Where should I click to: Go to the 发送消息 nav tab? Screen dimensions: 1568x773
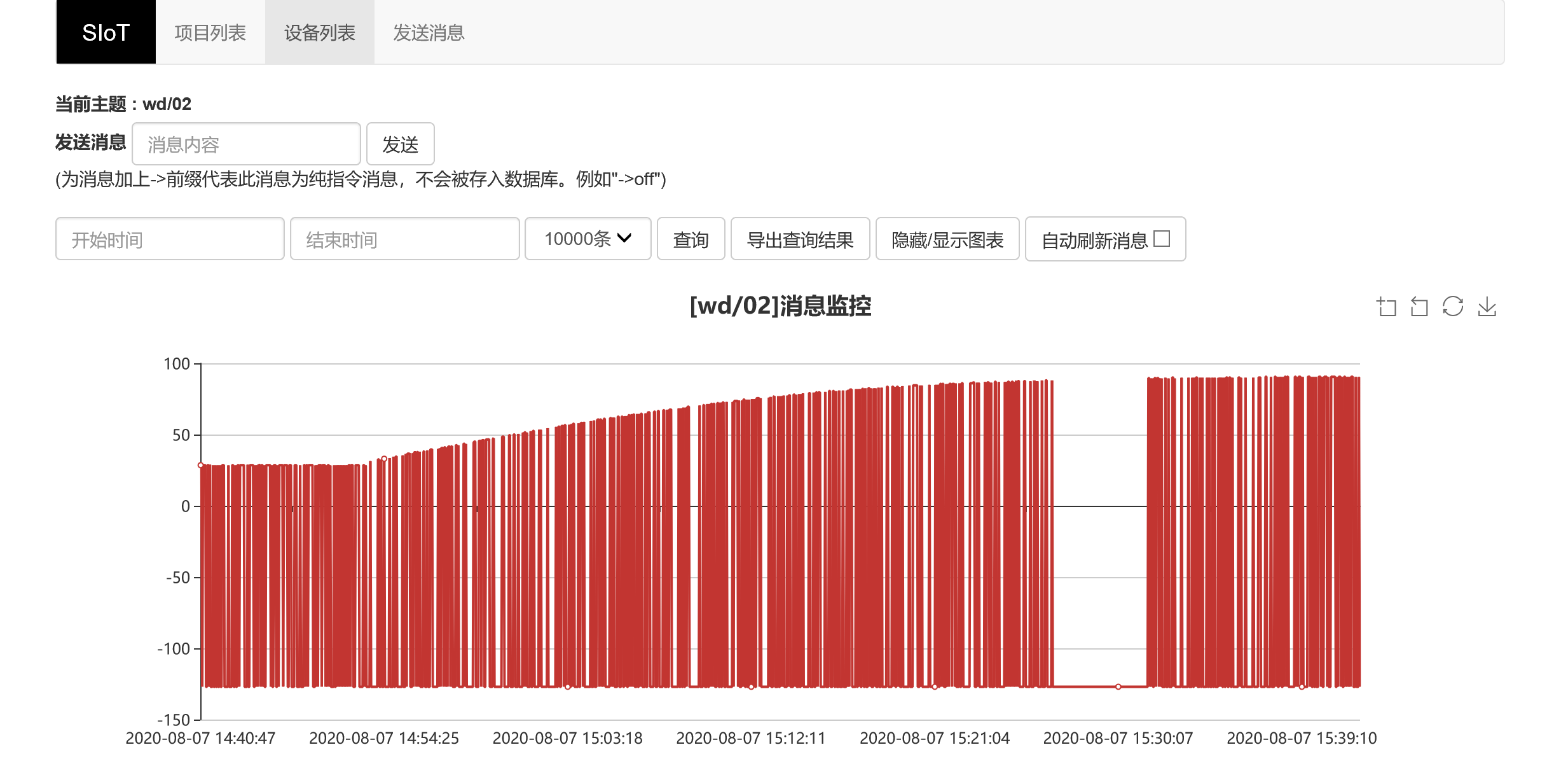coord(429,32)
